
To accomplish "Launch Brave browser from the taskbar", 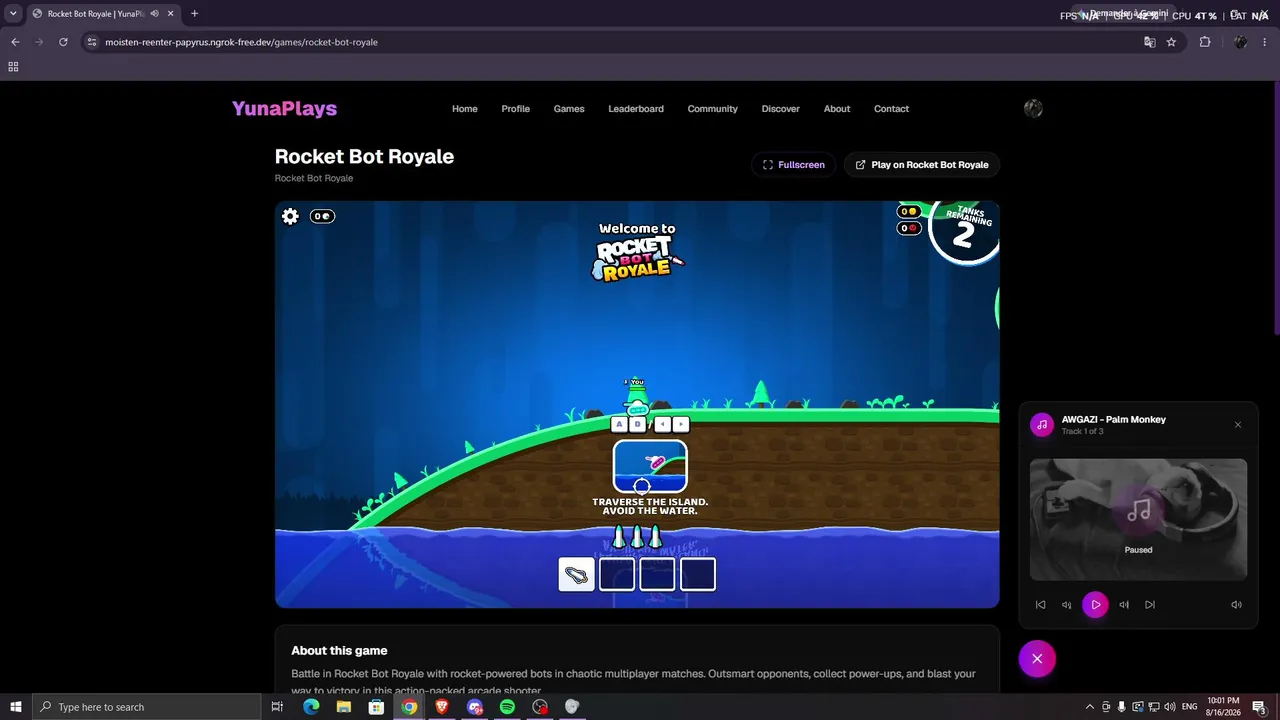I will point(442,707).
